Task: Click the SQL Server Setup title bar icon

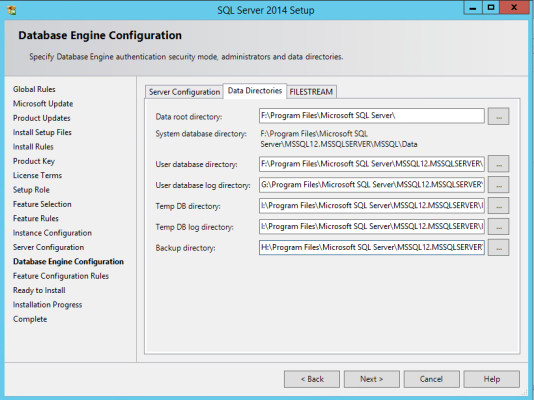Action: coord(11,10)
